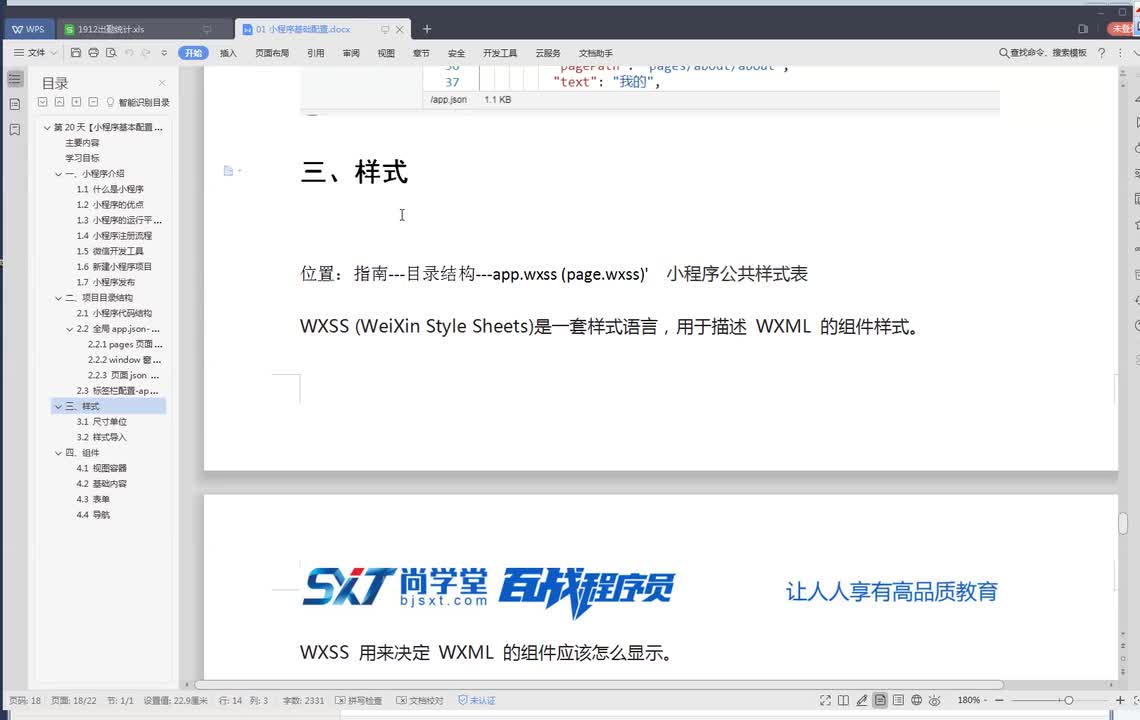Go to 4.4 导航 heading
The image size is (1140, 720).
click(x=93, y=515)
